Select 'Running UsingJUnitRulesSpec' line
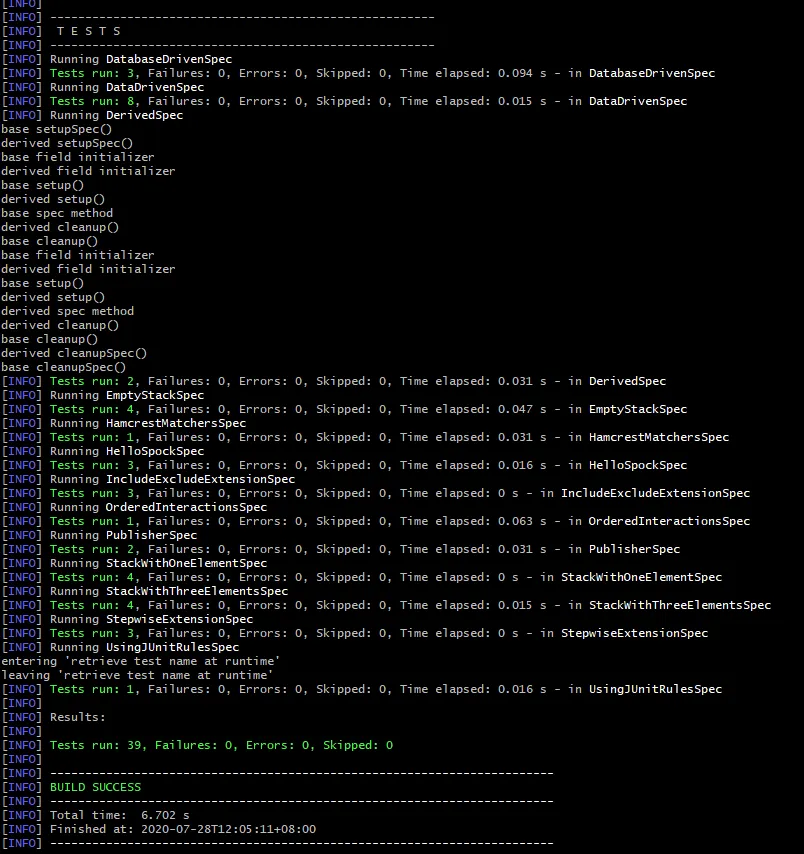804x854 pixels. tap(120, 648)
